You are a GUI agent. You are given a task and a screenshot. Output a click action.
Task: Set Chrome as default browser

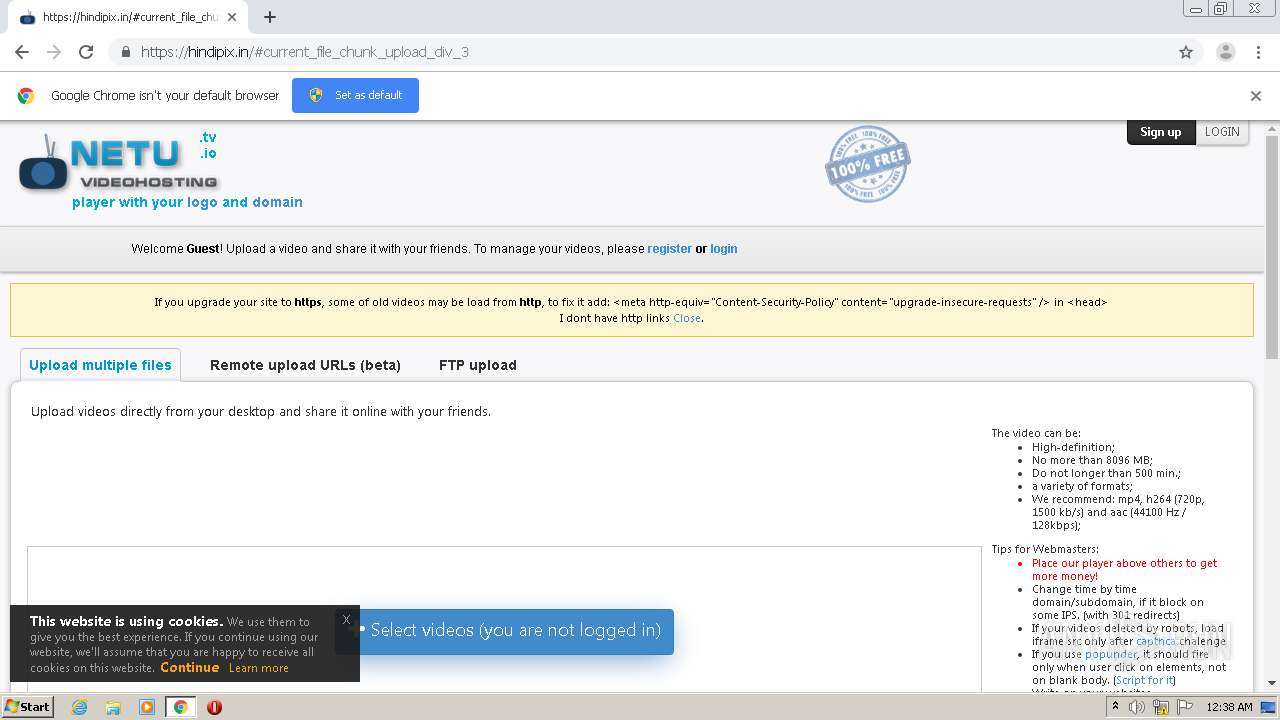click(355, 95)
